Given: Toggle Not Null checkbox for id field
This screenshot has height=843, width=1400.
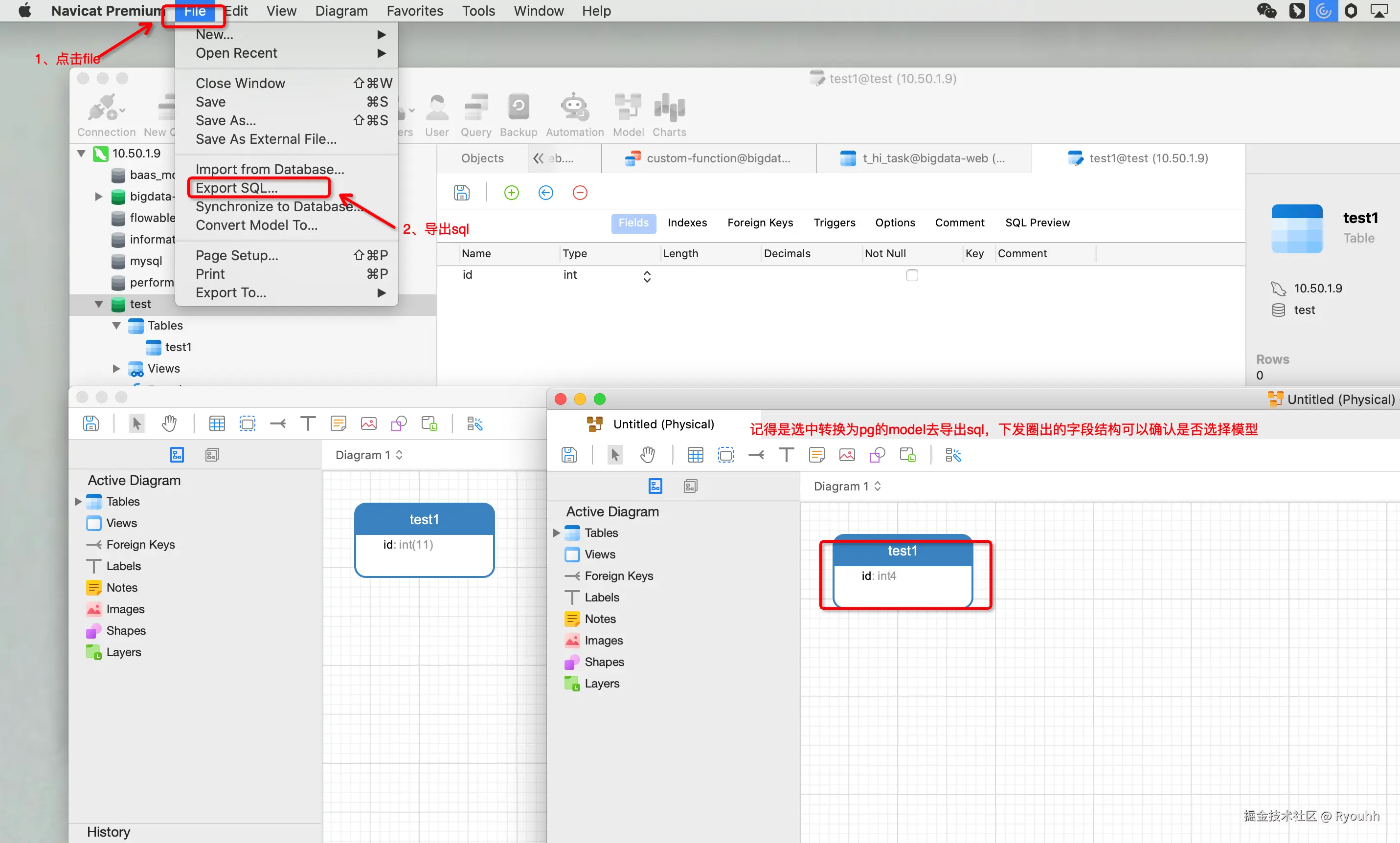Looking at the screenshot, I should 911,275.
